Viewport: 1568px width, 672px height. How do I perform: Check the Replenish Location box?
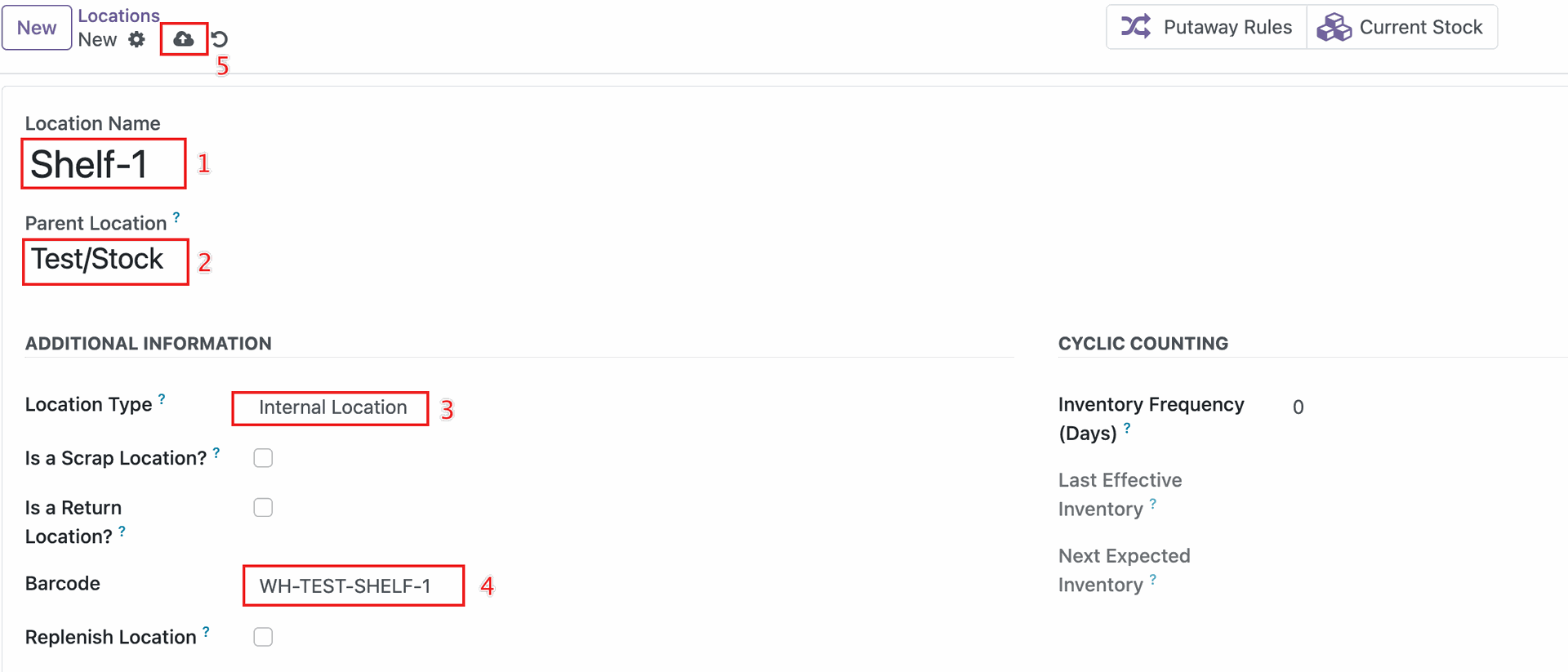pyautogui.click(x=263, y=637)
